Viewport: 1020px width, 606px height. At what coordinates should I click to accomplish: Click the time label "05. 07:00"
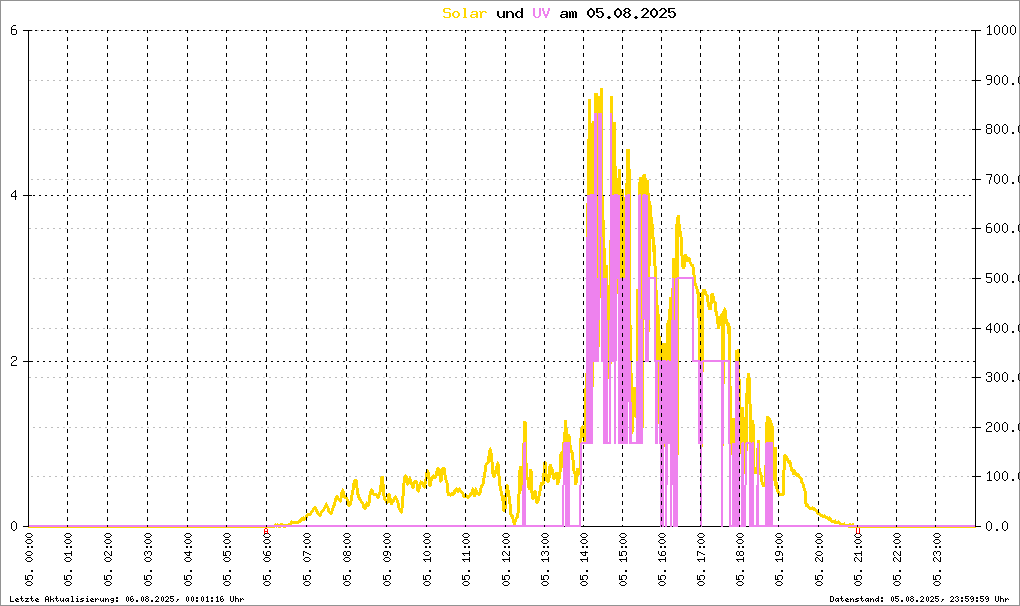pyautogui.click(x=306, y=560)
